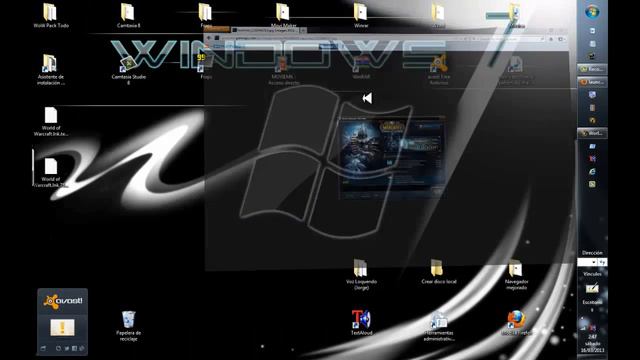Launch Mozilla Firefox from the desktop

516,322
